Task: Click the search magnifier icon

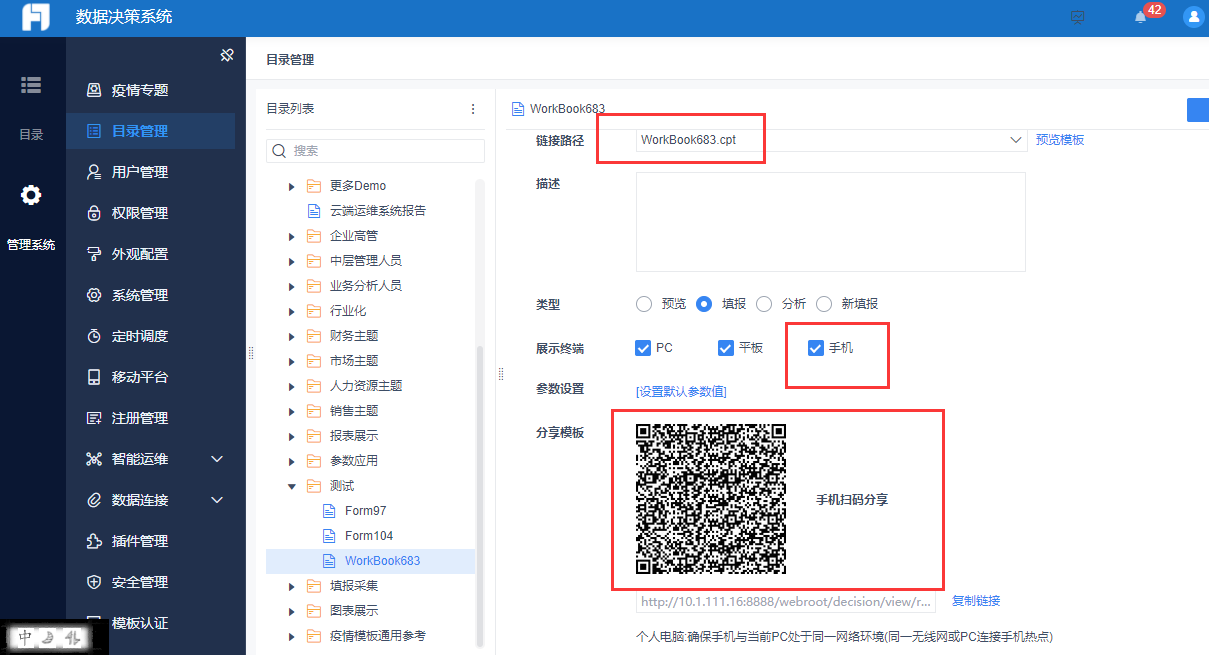Action: pyautogui.click(x=279, y=150)
